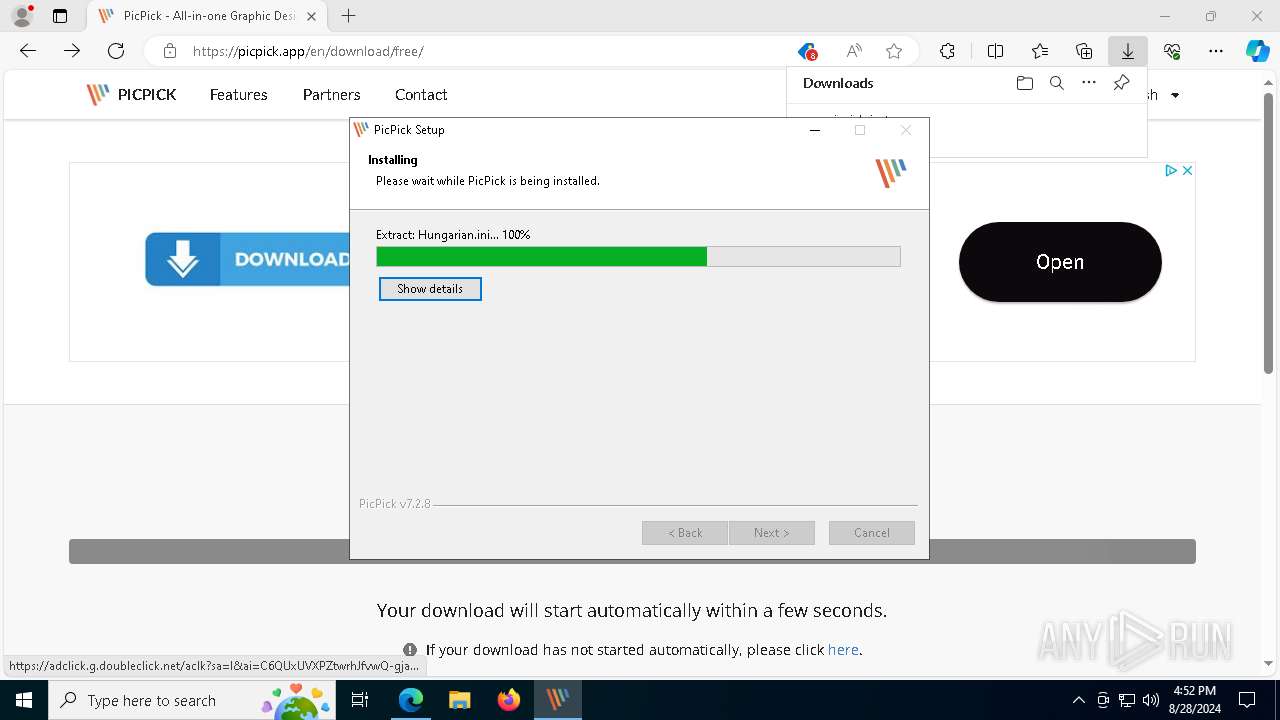Click the blue DOWNLOAD ad banner
The image size is (1280, 720).
pos(247,259)
